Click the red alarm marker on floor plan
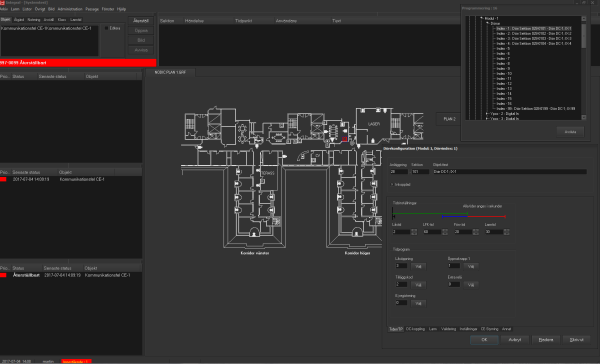Screen dimensions: 600x364 344,139
